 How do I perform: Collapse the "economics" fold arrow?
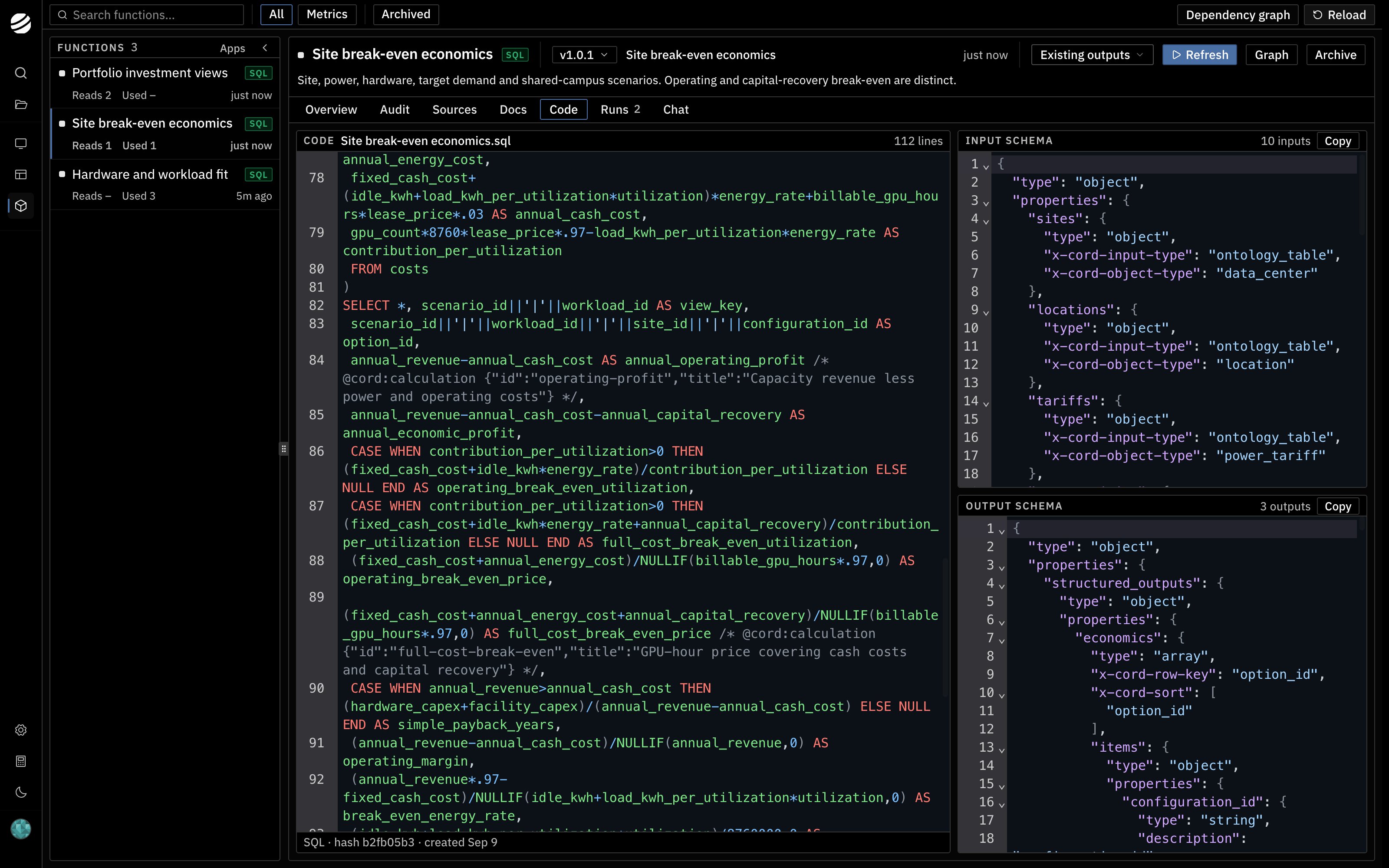coord(1001,640)
